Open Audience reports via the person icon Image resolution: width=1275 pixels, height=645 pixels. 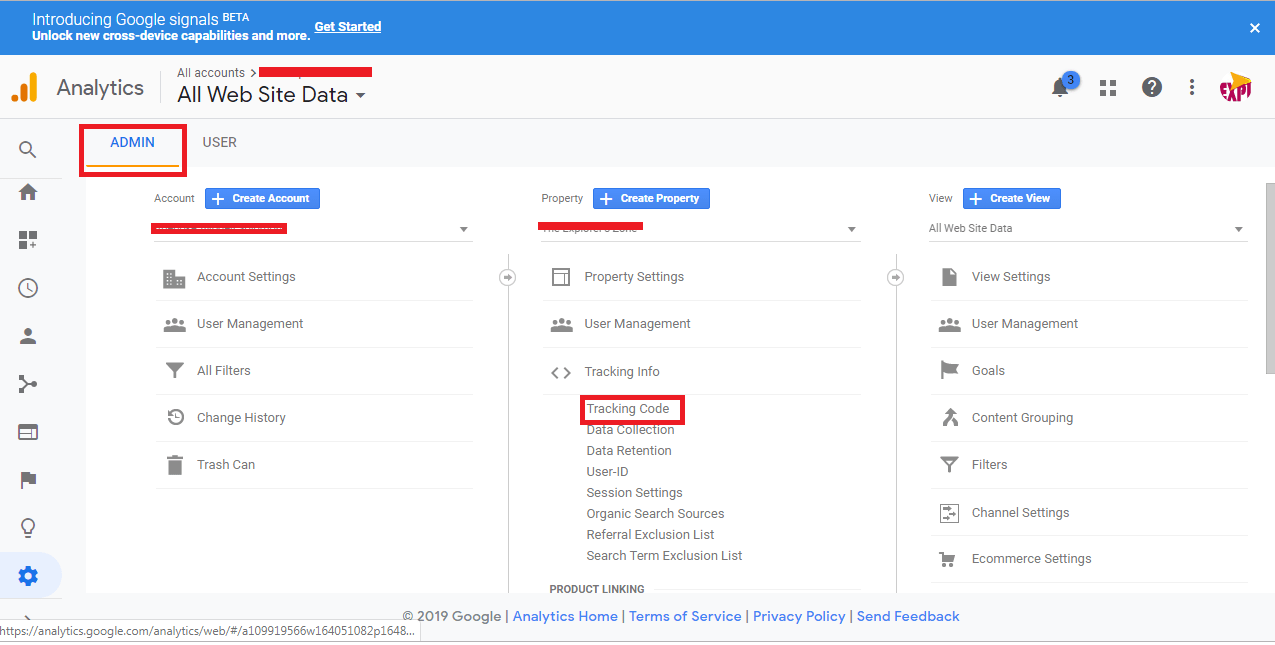pyautogui.click(x=27, y=335)
